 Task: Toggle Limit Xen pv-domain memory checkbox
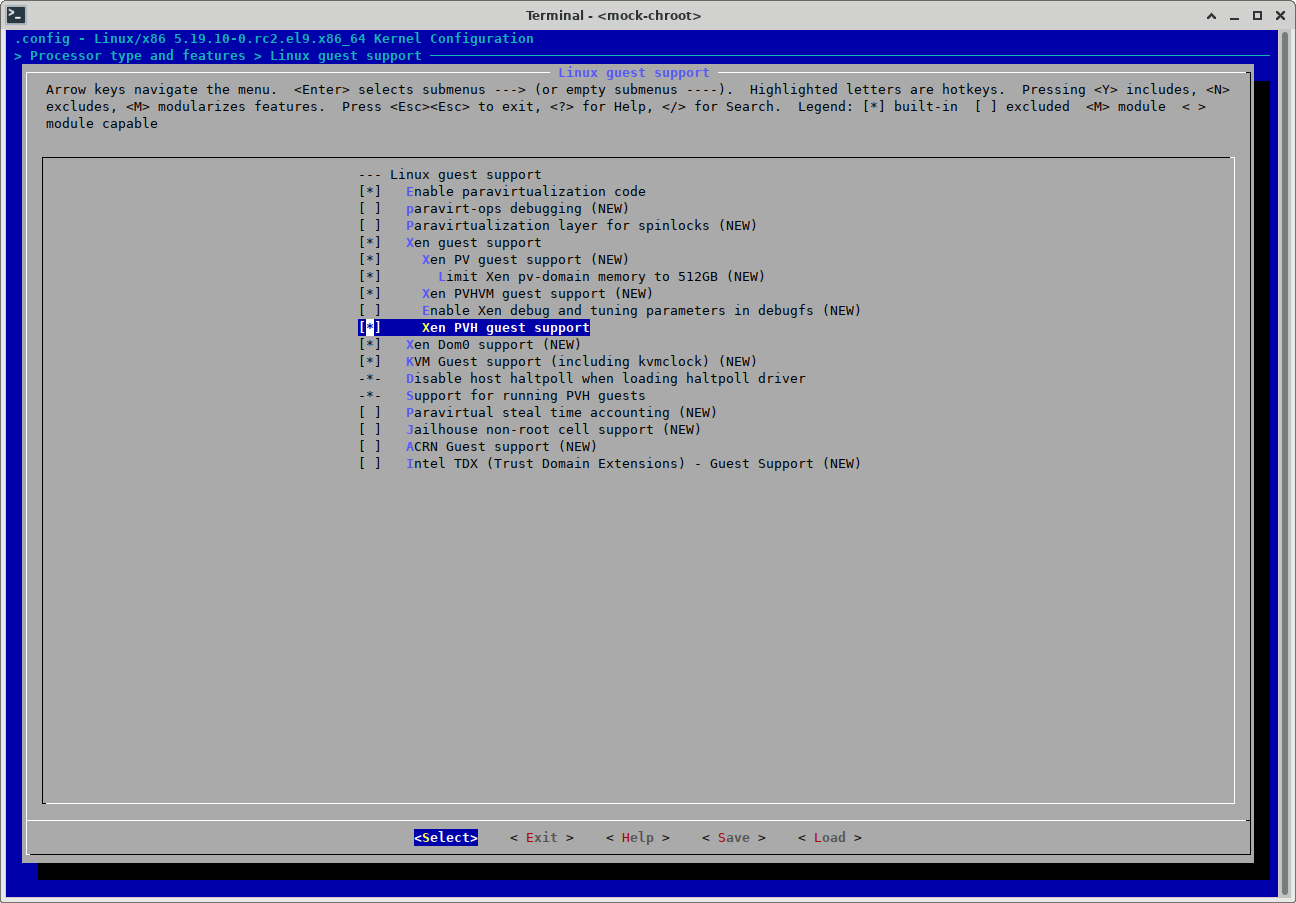point(370,276)
